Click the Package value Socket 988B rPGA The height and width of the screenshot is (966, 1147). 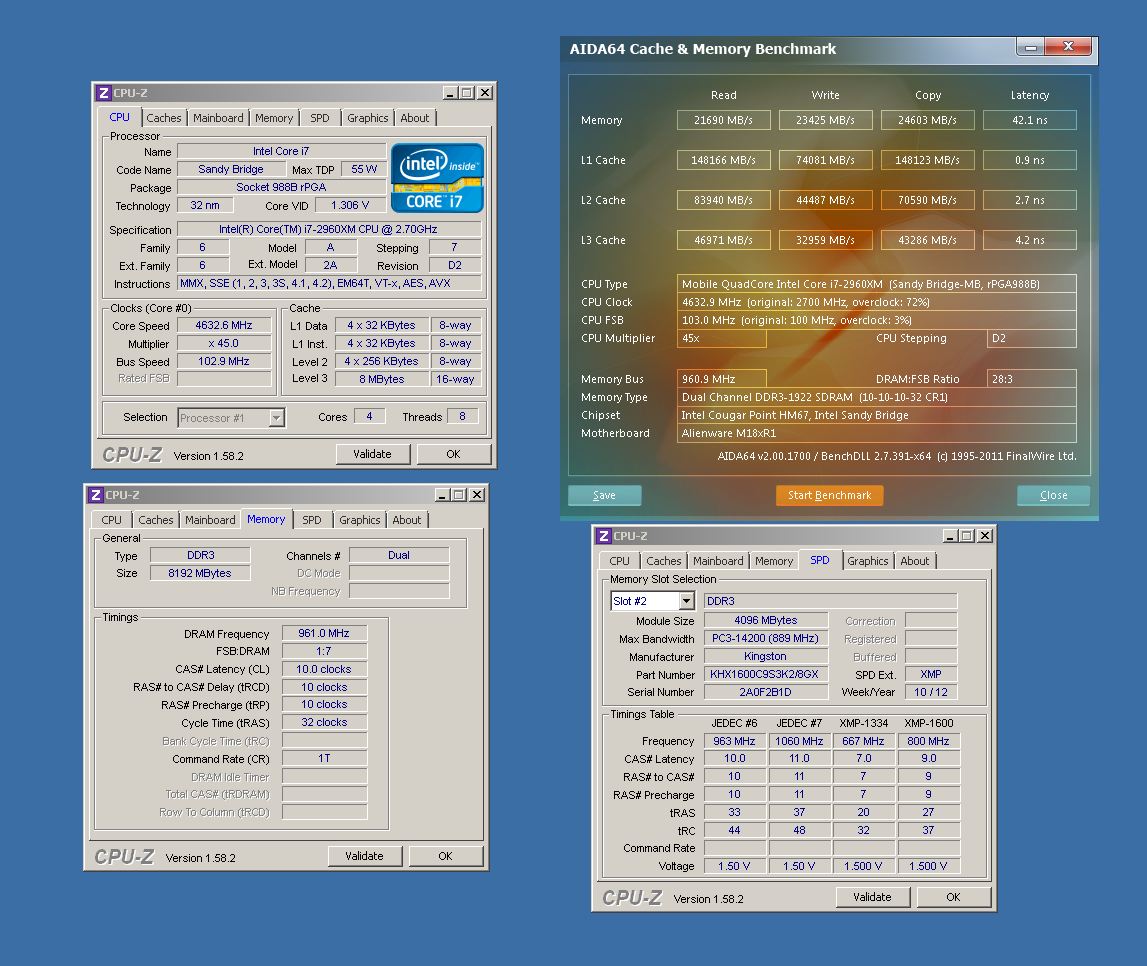(x=282, y=187)
